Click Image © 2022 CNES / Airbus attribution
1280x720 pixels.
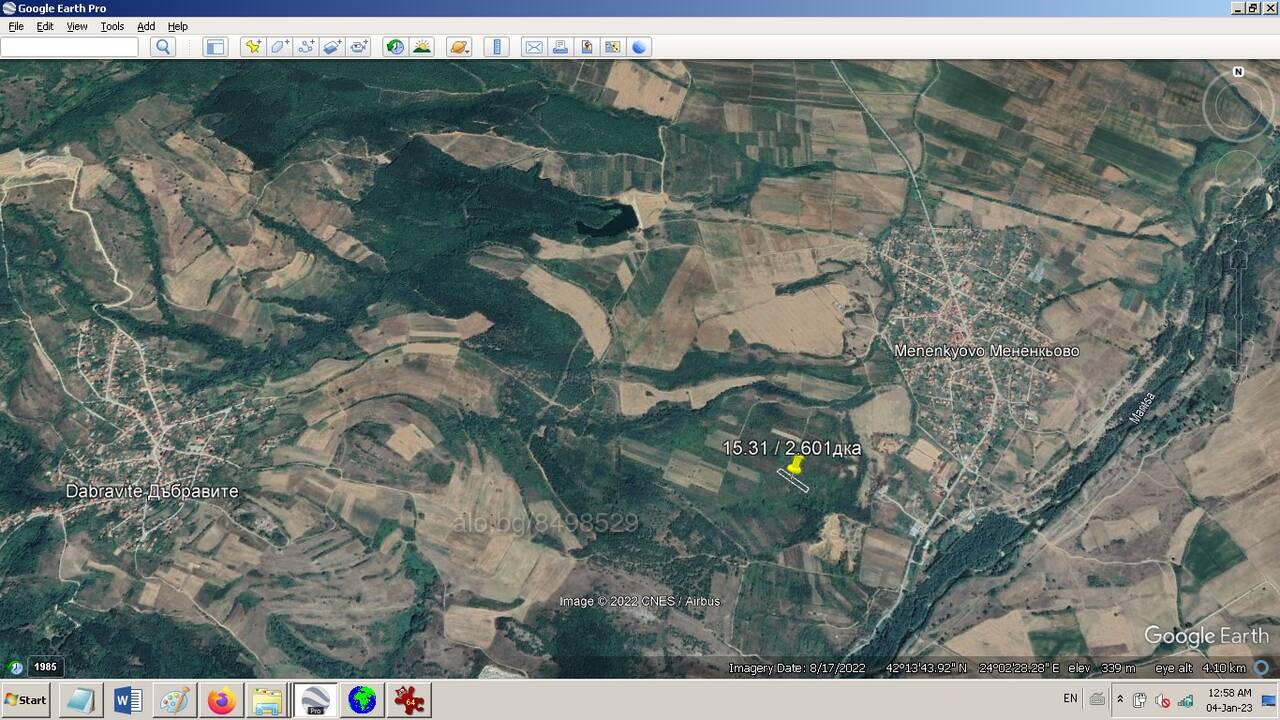(640, 601)
